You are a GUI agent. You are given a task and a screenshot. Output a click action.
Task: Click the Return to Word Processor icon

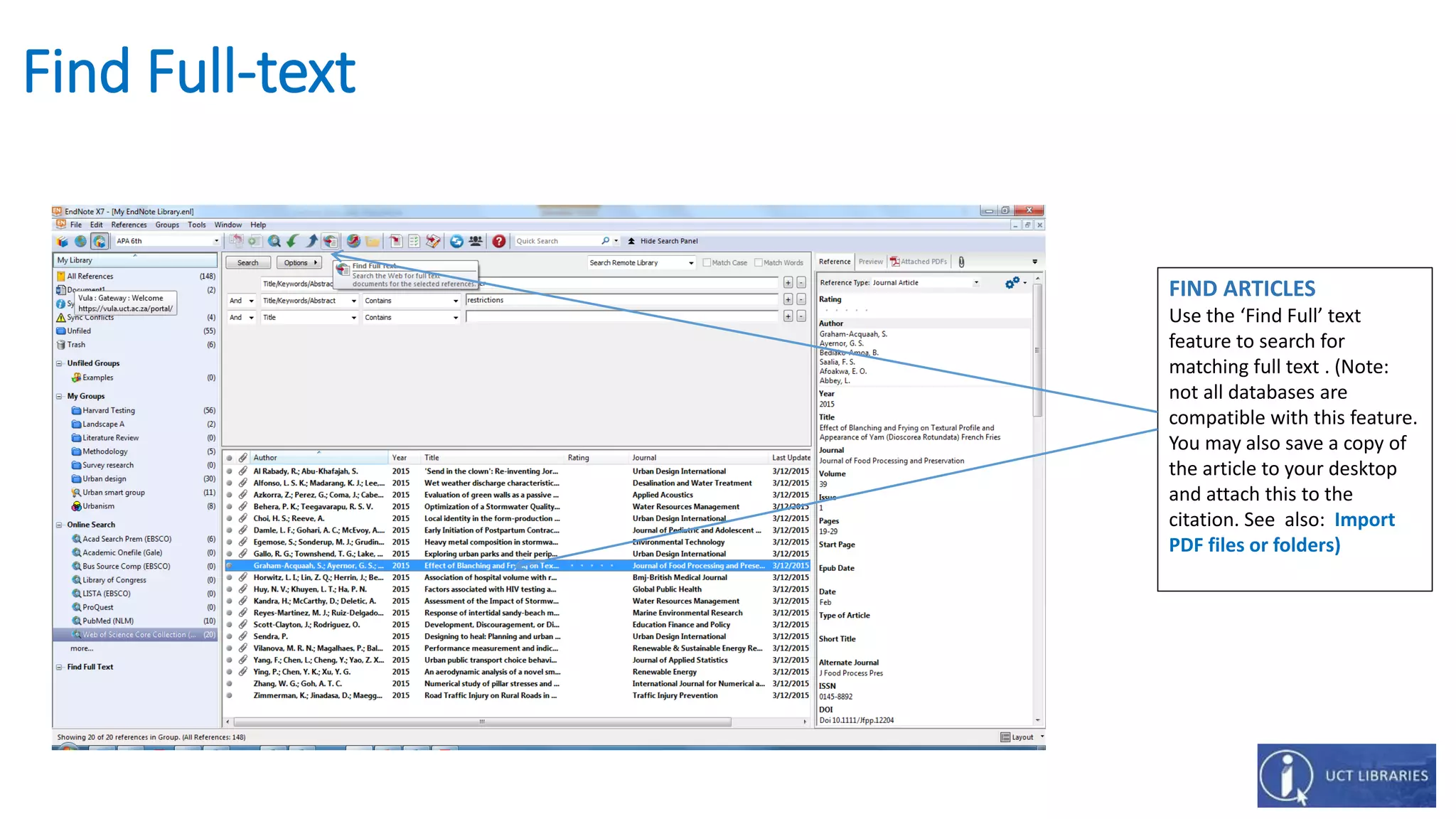pyautogui.click(x=433, y=241)
